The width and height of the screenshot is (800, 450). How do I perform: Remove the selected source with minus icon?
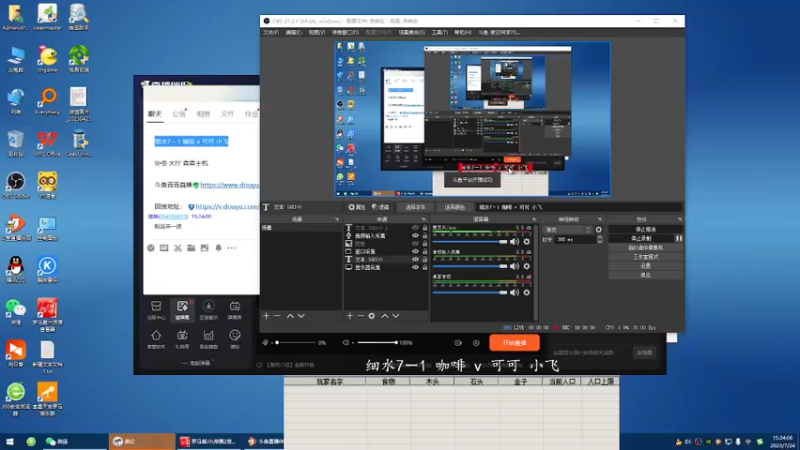click(x=361, y=316)
